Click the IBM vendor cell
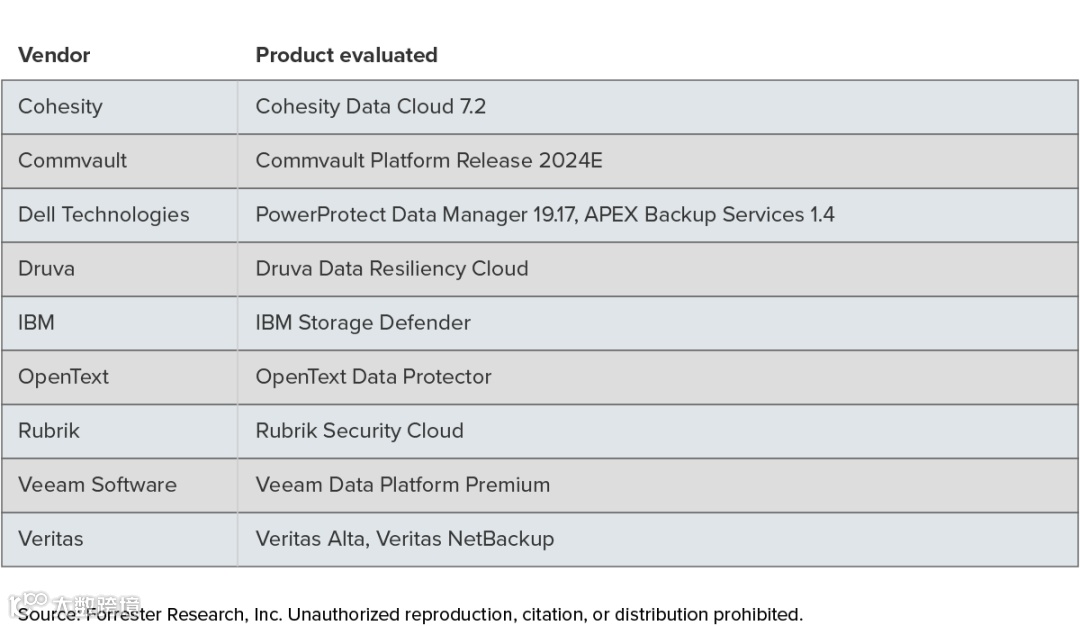The width and height of the screenshot is (1080, 626). (x=36, y=323)
